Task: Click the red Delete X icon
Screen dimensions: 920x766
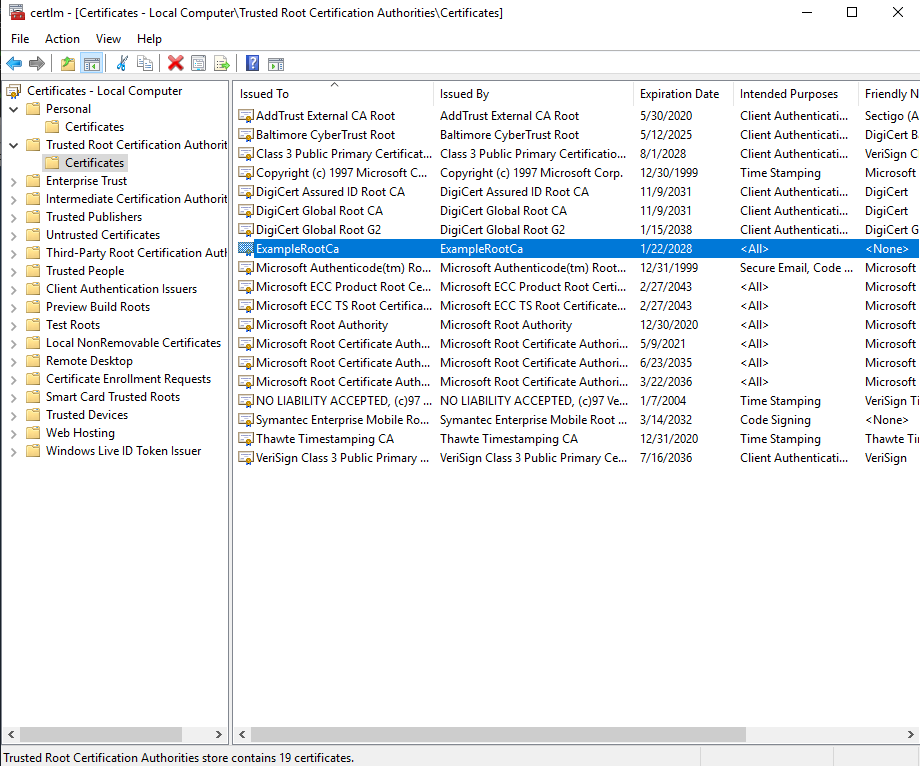Action: 174,63
